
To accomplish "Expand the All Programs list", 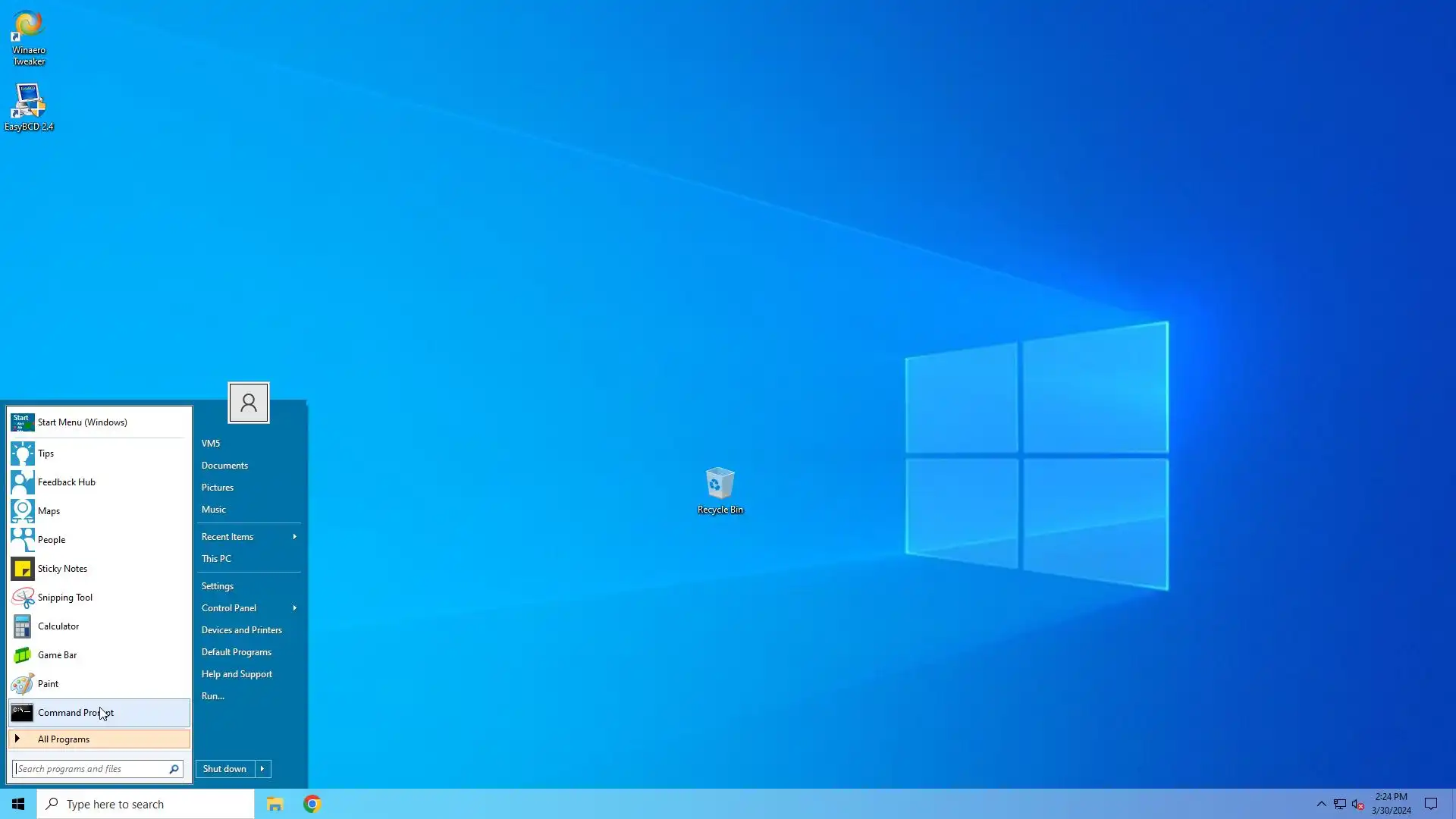I will coord(64,739).
